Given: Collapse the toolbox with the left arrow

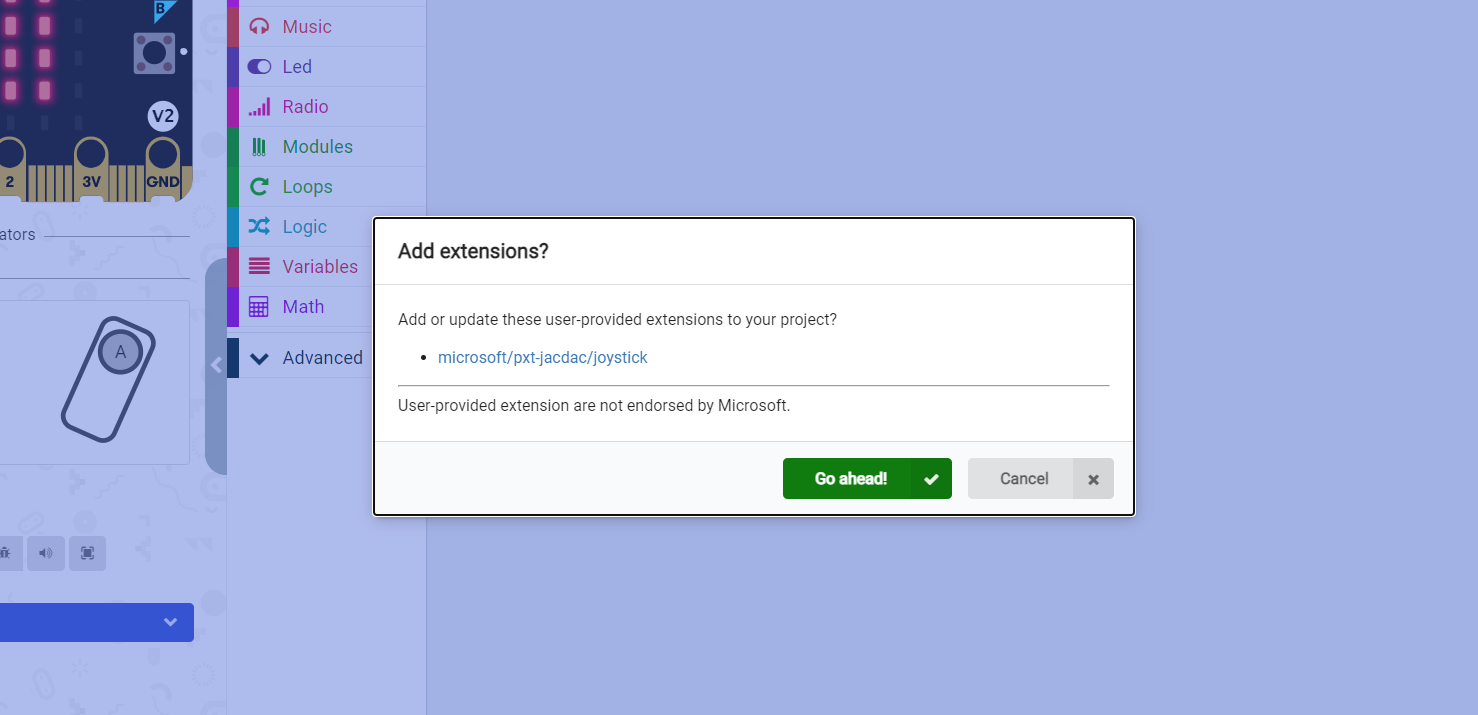Looking at the screenshot, I should [216, 365].
